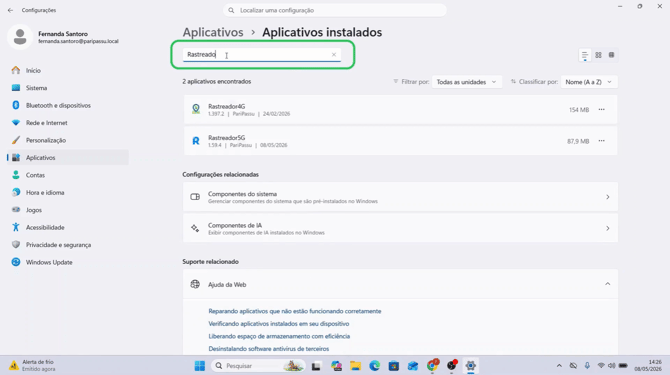
Task: Open Contas settings
Action: (x=68, y=175)
